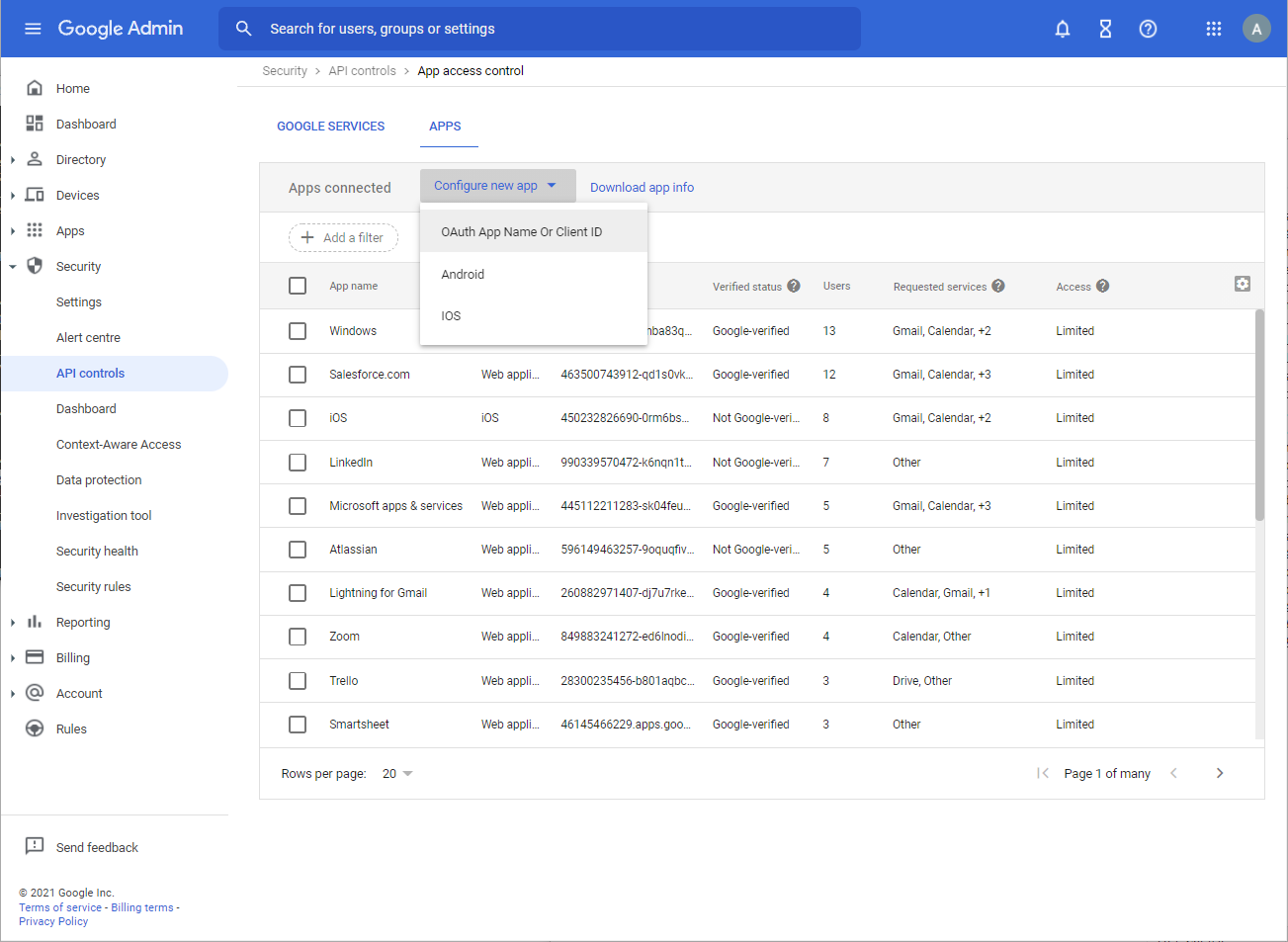Image resolution: width=1288 pixels, height=942 pixels.
Task: Open the Rows per page dropdown
Action: coord(396,773)
